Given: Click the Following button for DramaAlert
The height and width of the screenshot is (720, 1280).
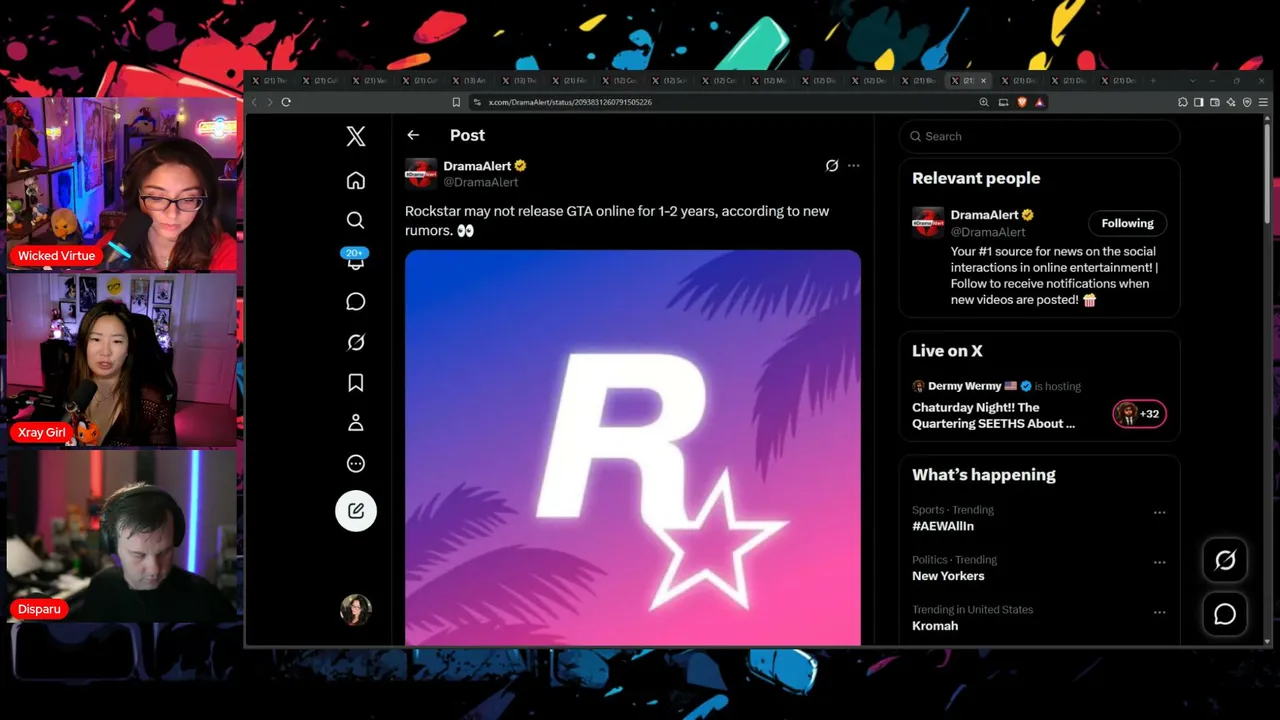Looking at the screenshot, I should point(1127,223).
